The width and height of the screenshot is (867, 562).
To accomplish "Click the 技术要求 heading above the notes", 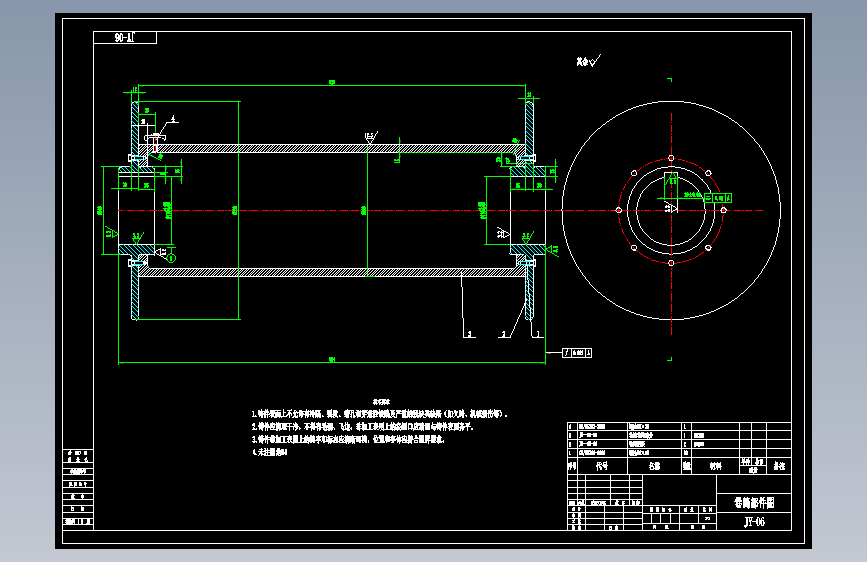I will 381,402.
